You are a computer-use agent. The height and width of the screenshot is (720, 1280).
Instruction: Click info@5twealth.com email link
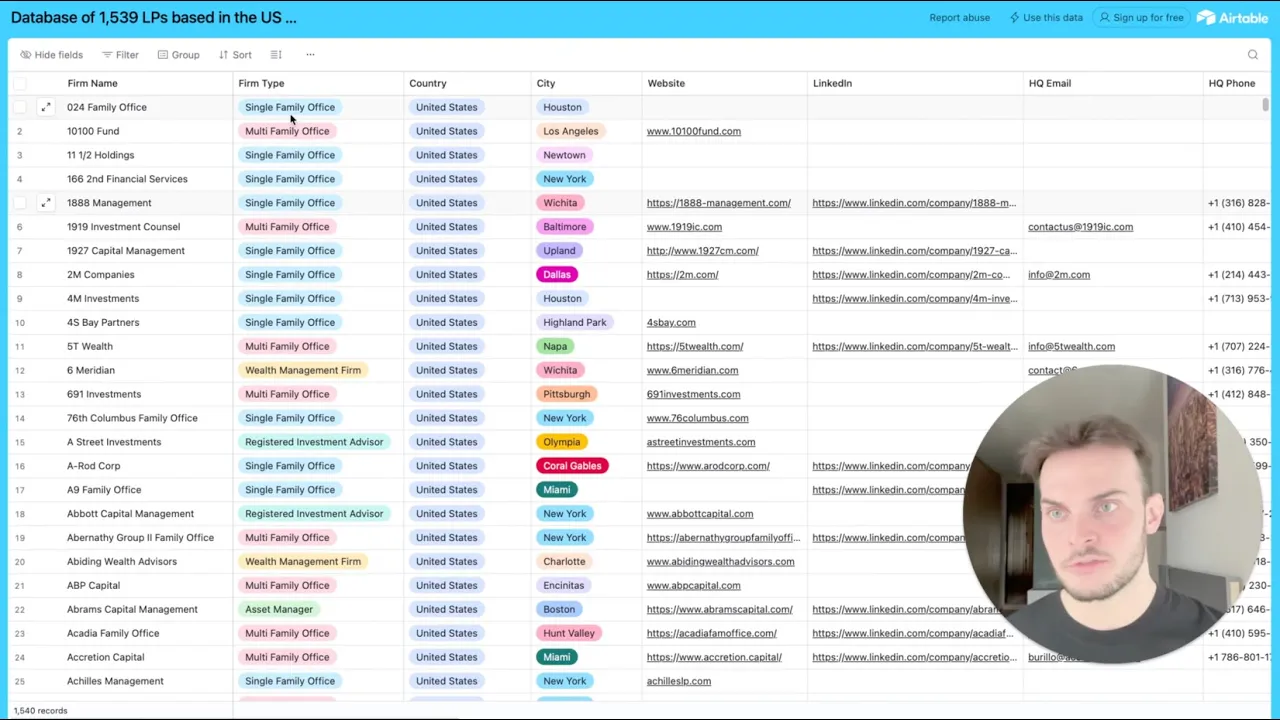[1071, 347]
